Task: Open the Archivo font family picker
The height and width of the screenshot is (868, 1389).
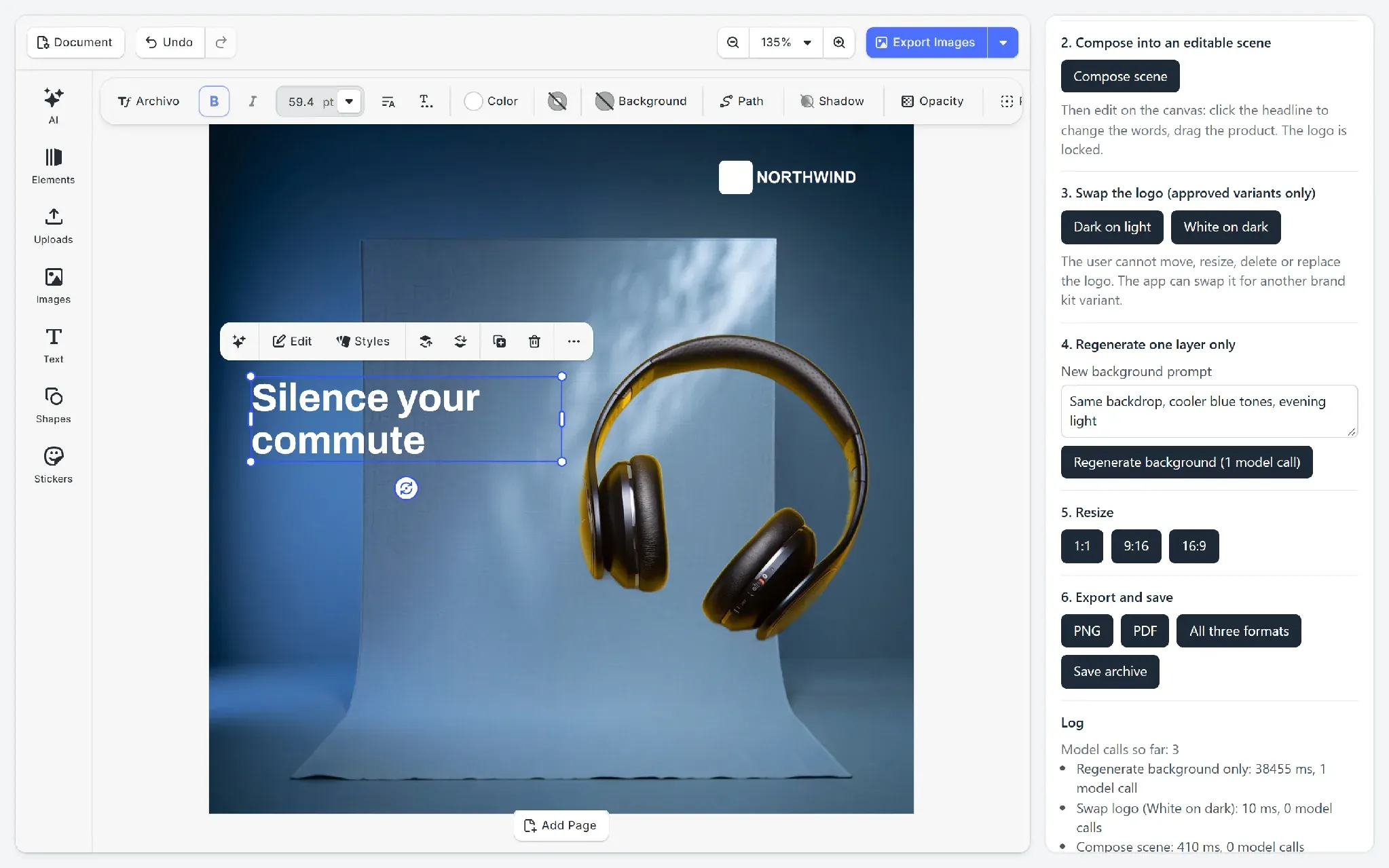Action: click(149, 101)
